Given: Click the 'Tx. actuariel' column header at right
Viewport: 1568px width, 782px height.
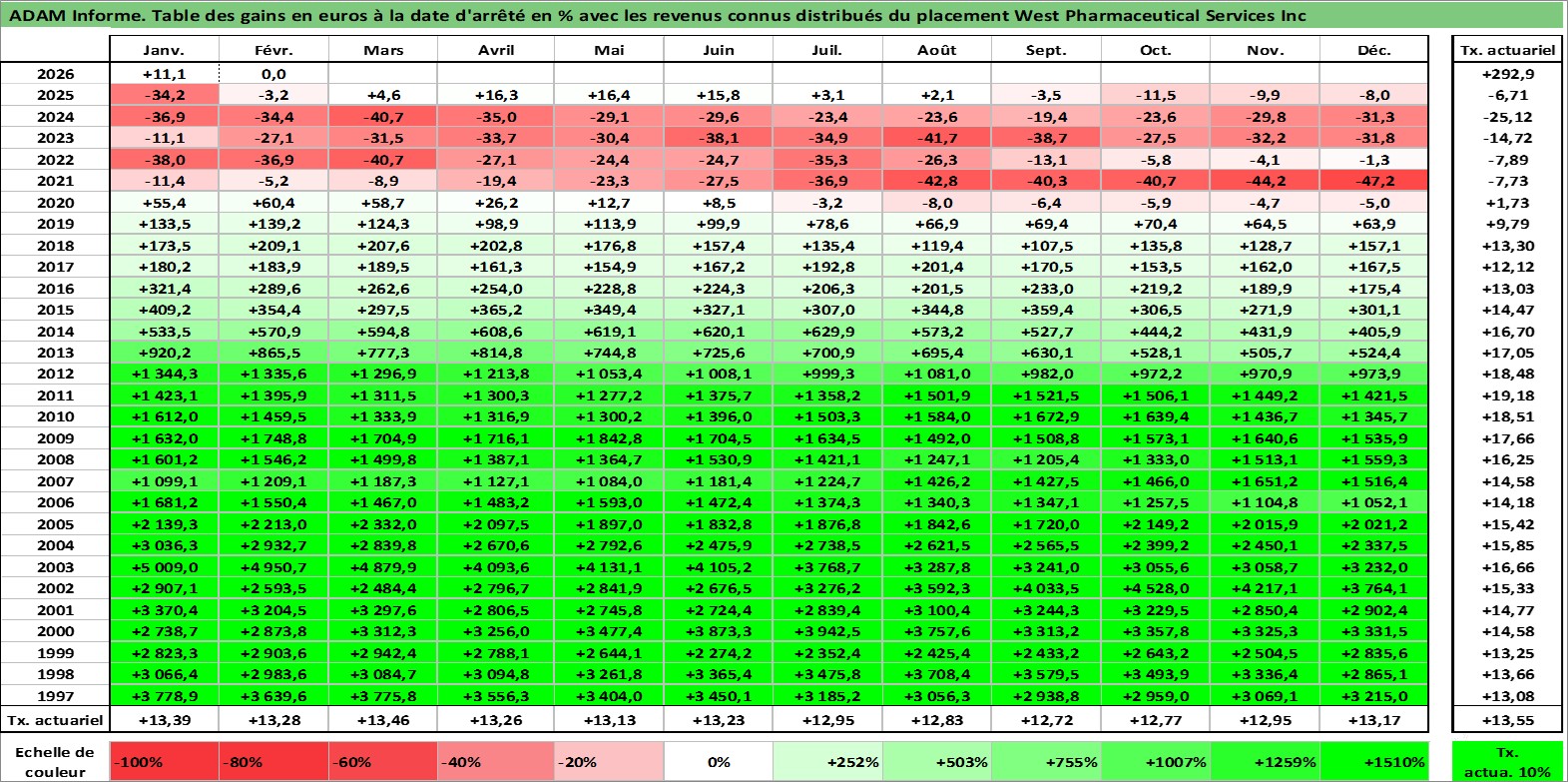Looking at the screenshot, I should (x=1507, y=50).
